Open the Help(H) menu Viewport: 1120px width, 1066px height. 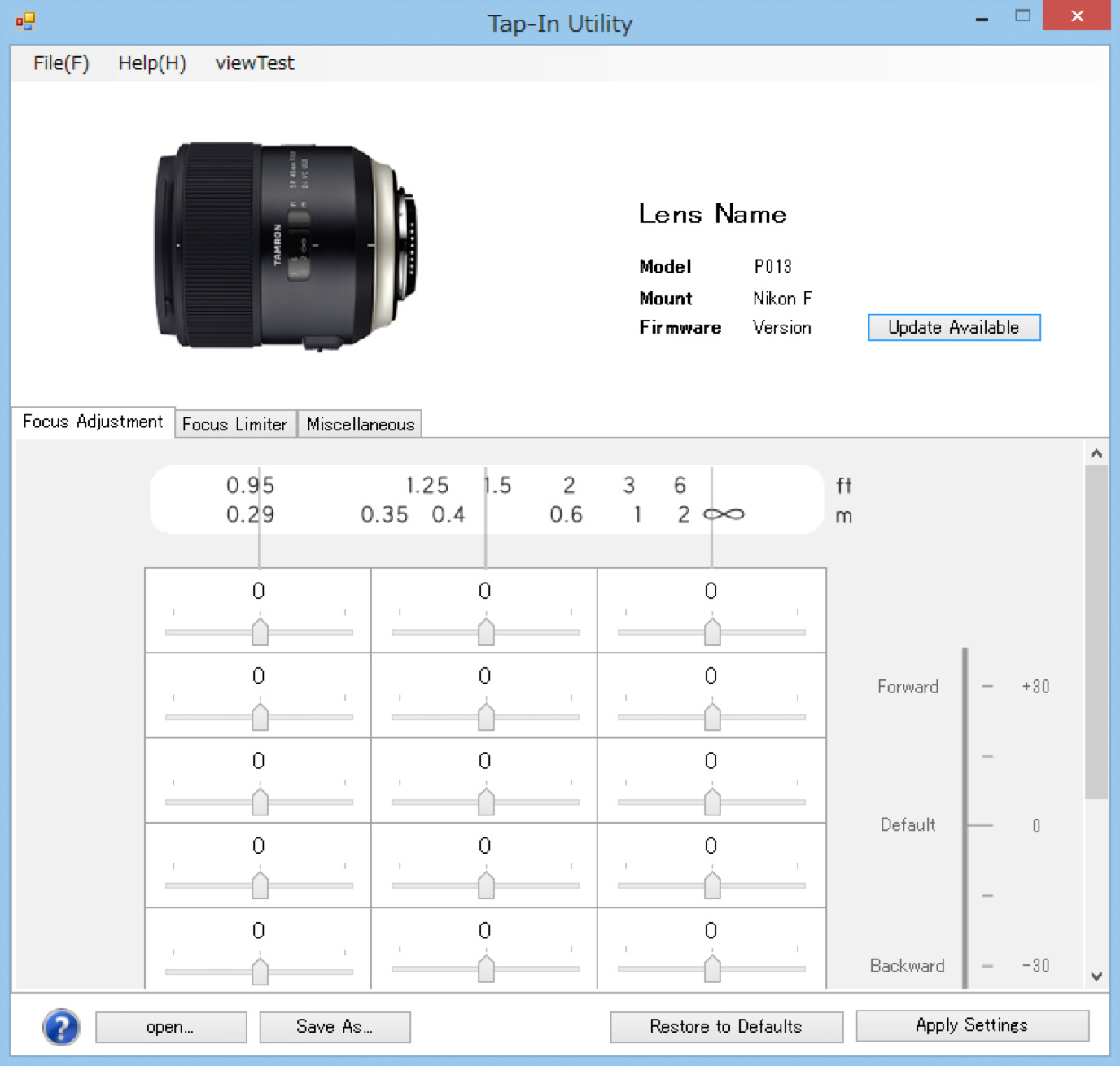[x=151, y=63]
